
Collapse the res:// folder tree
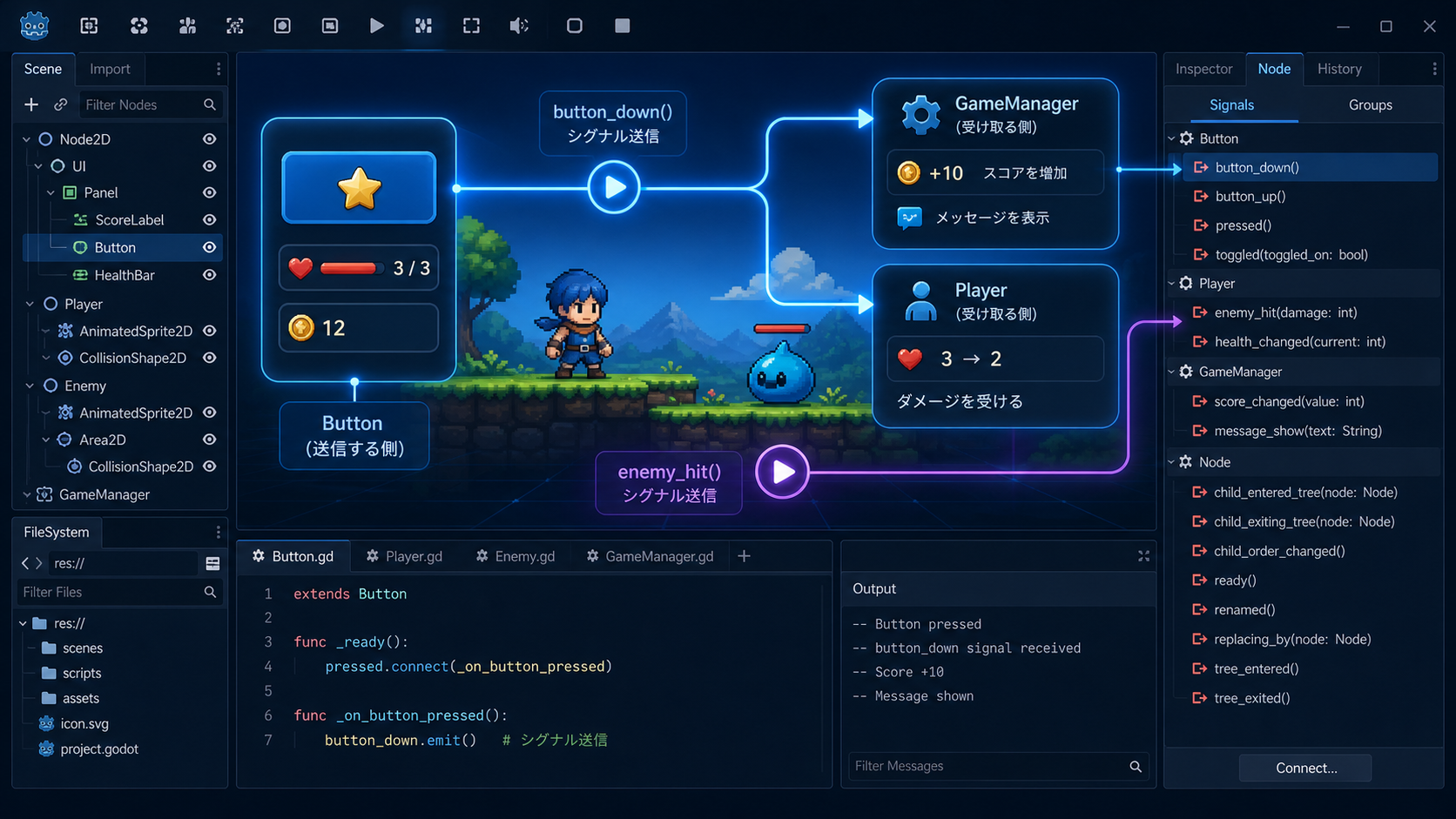click(23, 623)
